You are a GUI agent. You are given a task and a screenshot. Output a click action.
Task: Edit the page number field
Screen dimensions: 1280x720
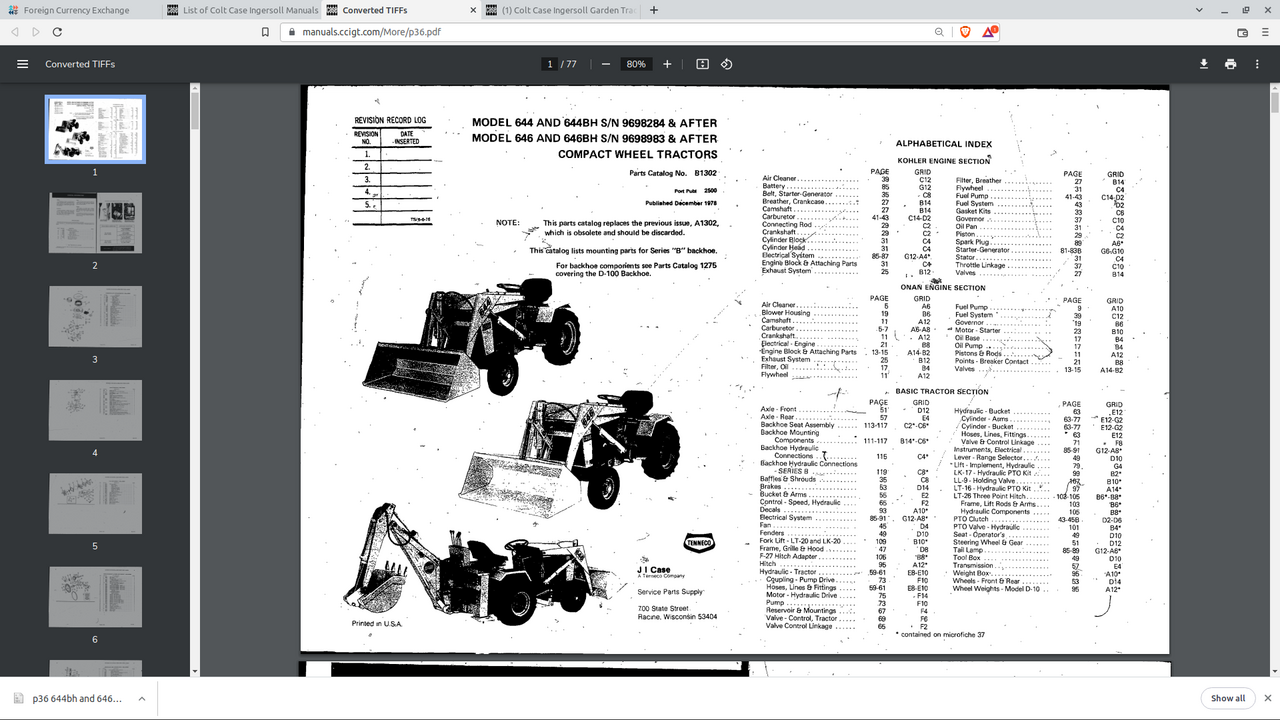(x=549, y=64)
